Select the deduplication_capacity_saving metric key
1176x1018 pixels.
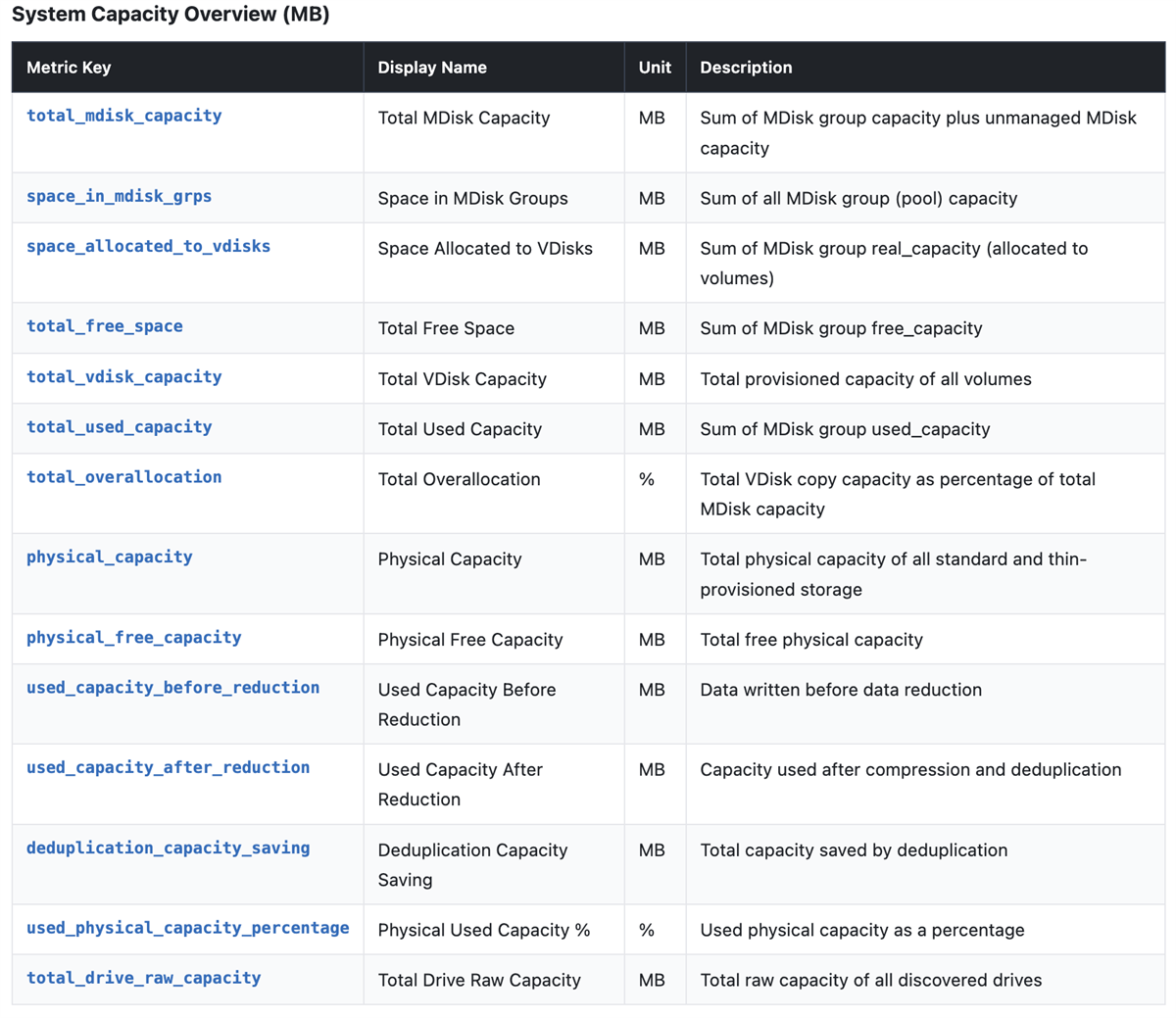pos(169,848)
